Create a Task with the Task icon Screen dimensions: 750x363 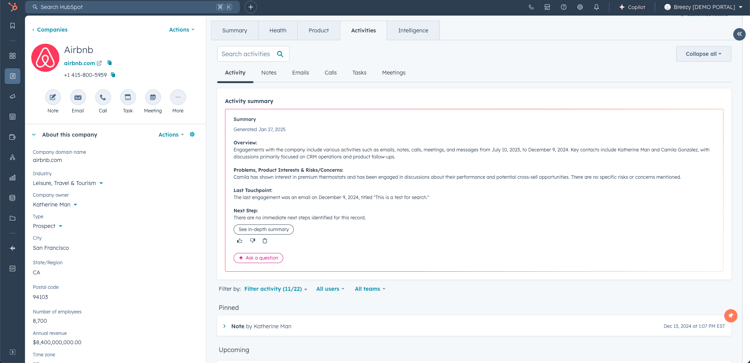coord(128,97)
